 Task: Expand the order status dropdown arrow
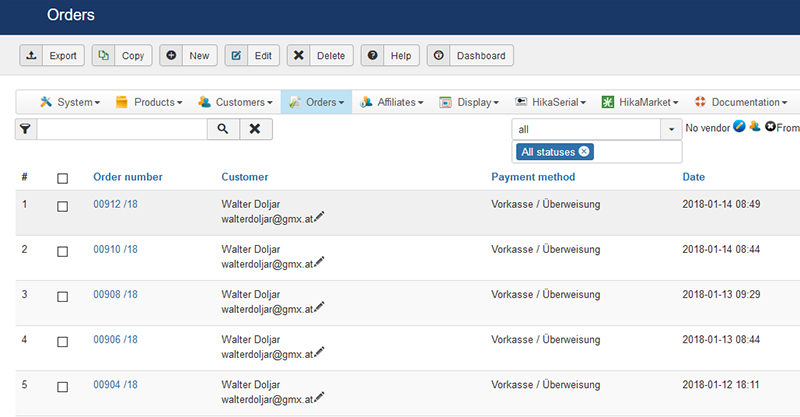(x=670, y=129)
